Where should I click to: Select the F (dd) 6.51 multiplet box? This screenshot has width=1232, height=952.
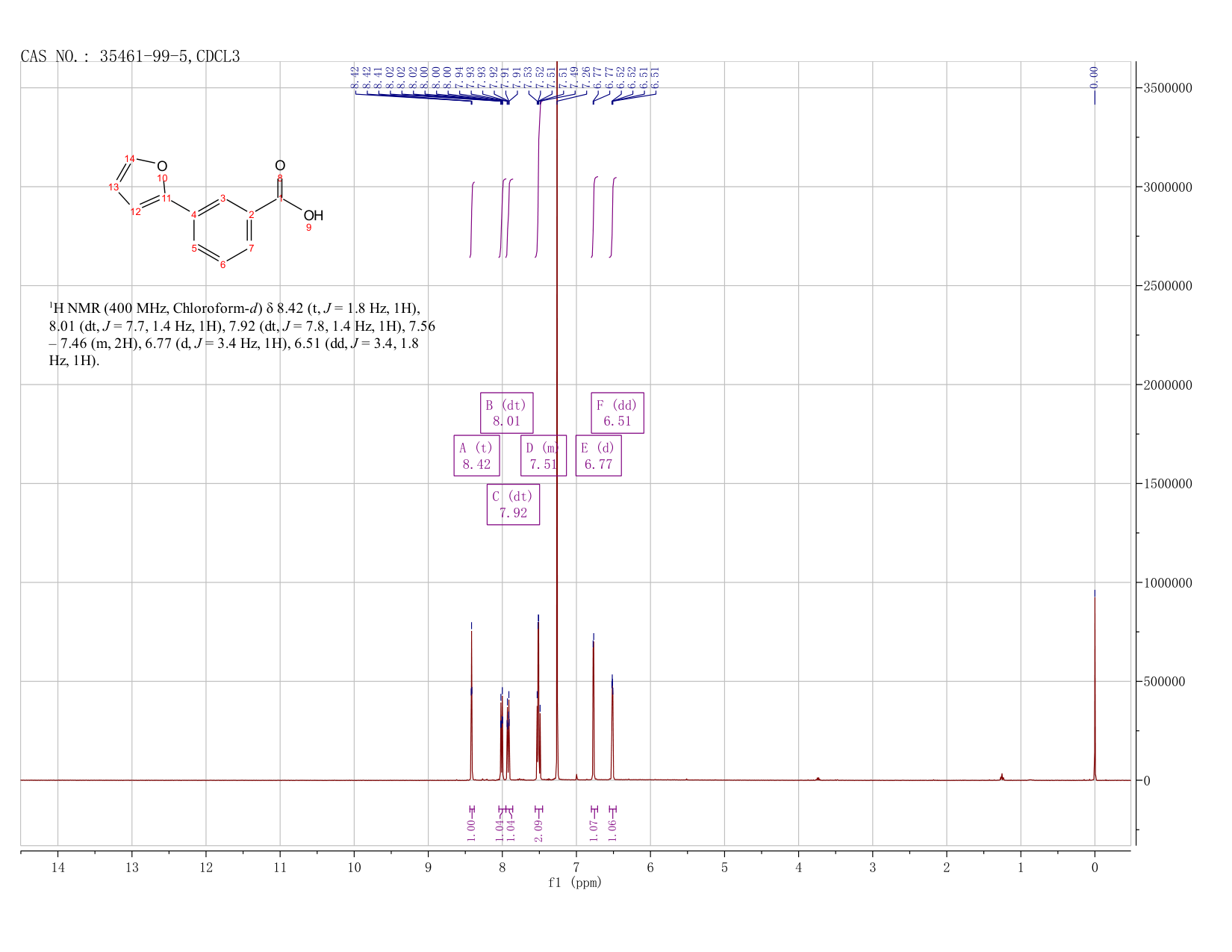(617, 413)
